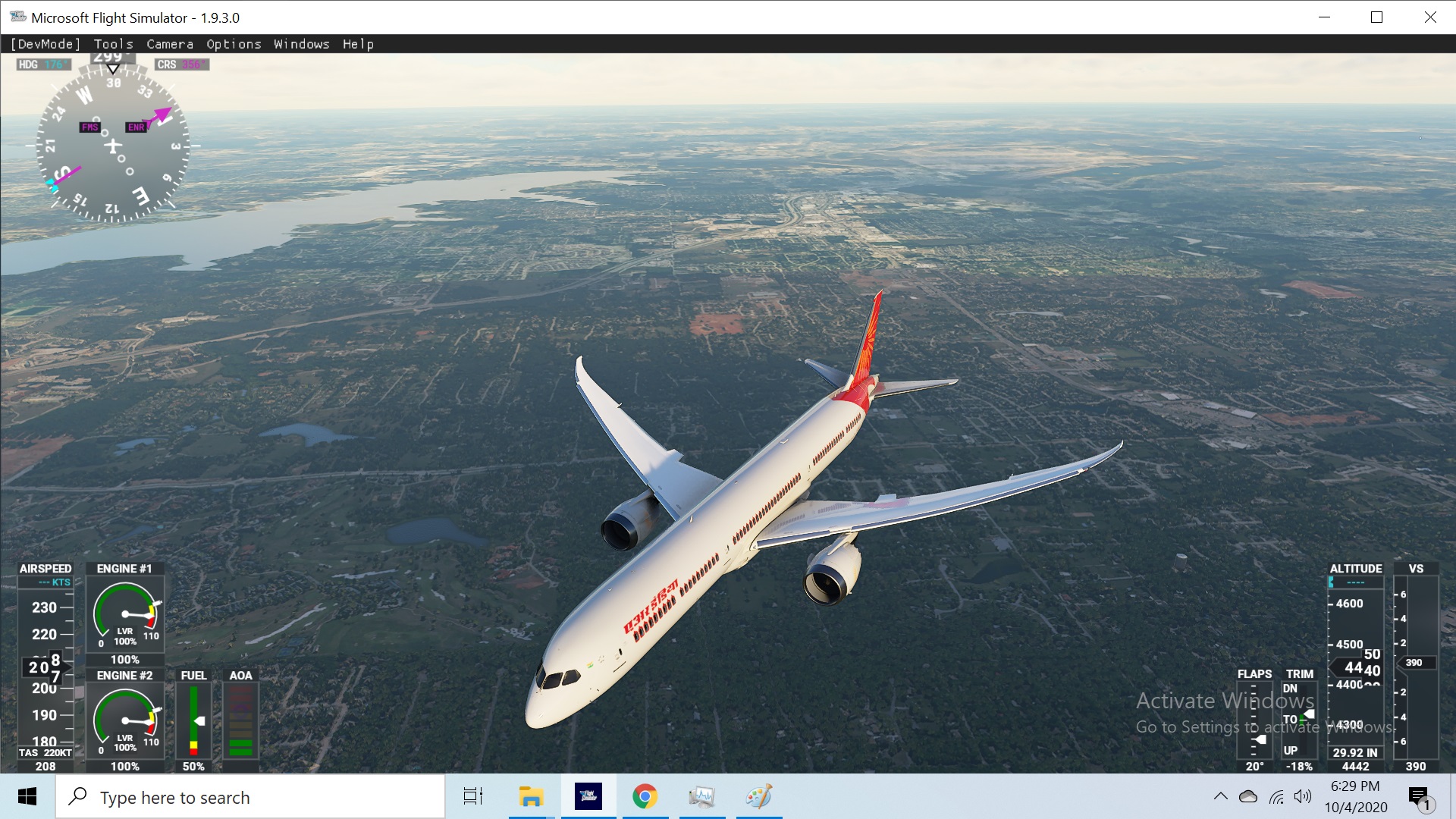
Task: Click the HDG heading readout
Action: [42, 64]
